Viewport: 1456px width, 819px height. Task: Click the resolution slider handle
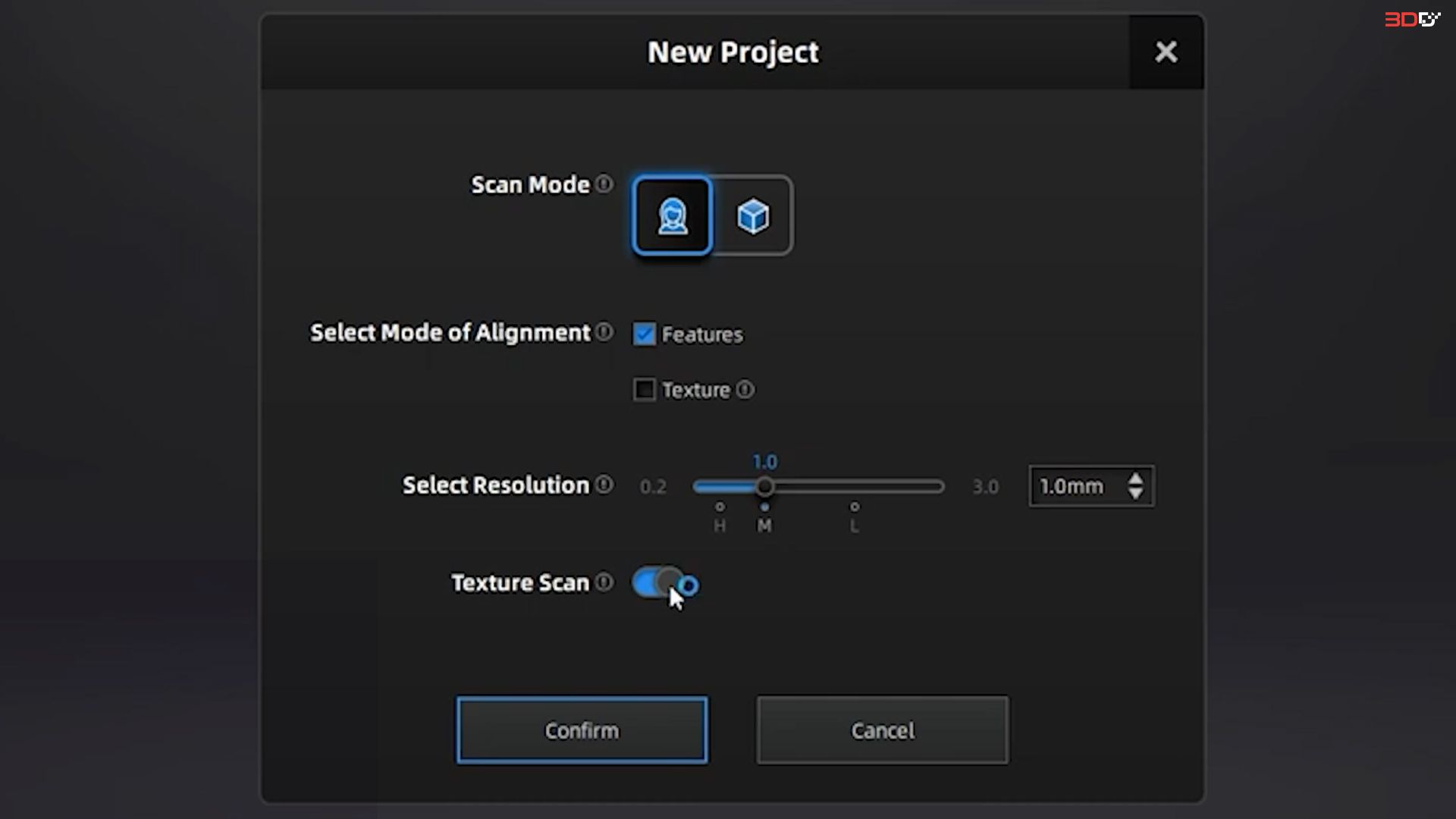click(x=764, y=486)
